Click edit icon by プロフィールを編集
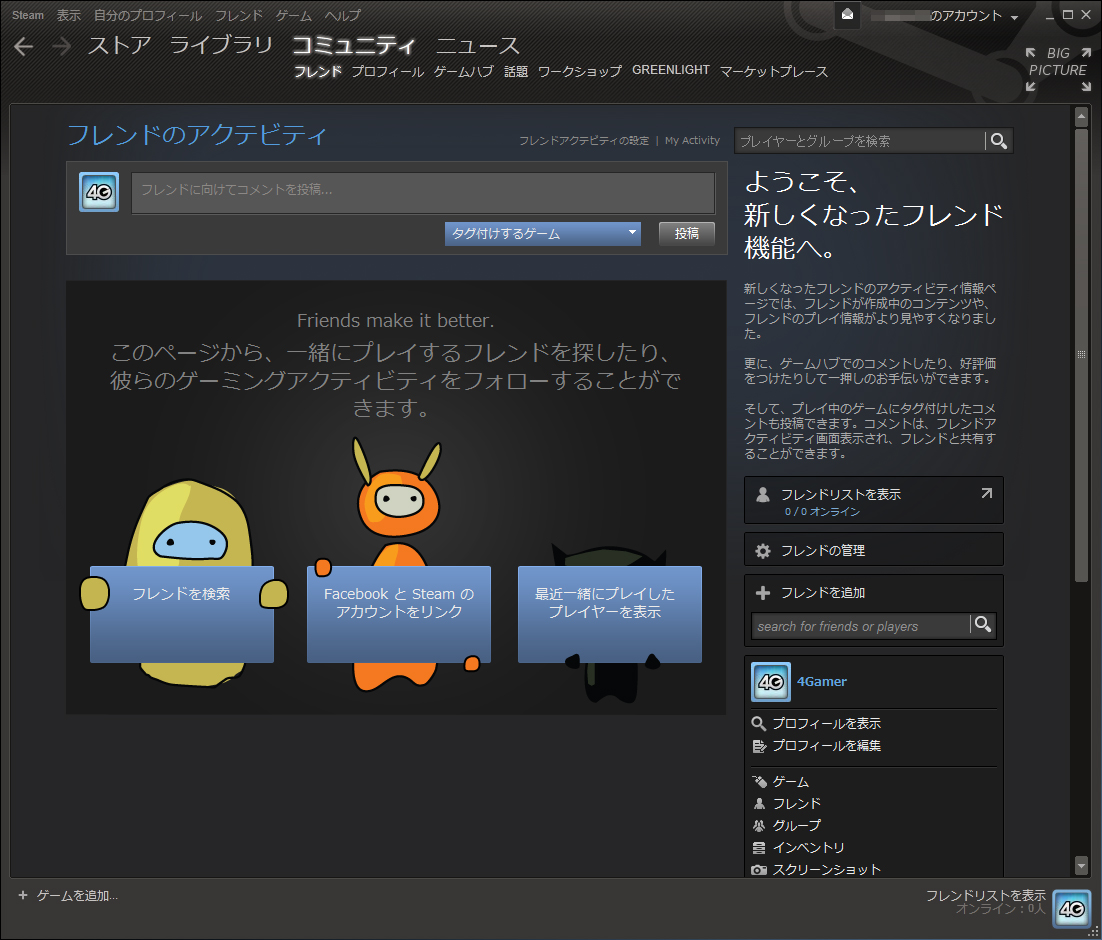Image resolution: width=1102 pixels, height=940 pixels. coord(758,745)
